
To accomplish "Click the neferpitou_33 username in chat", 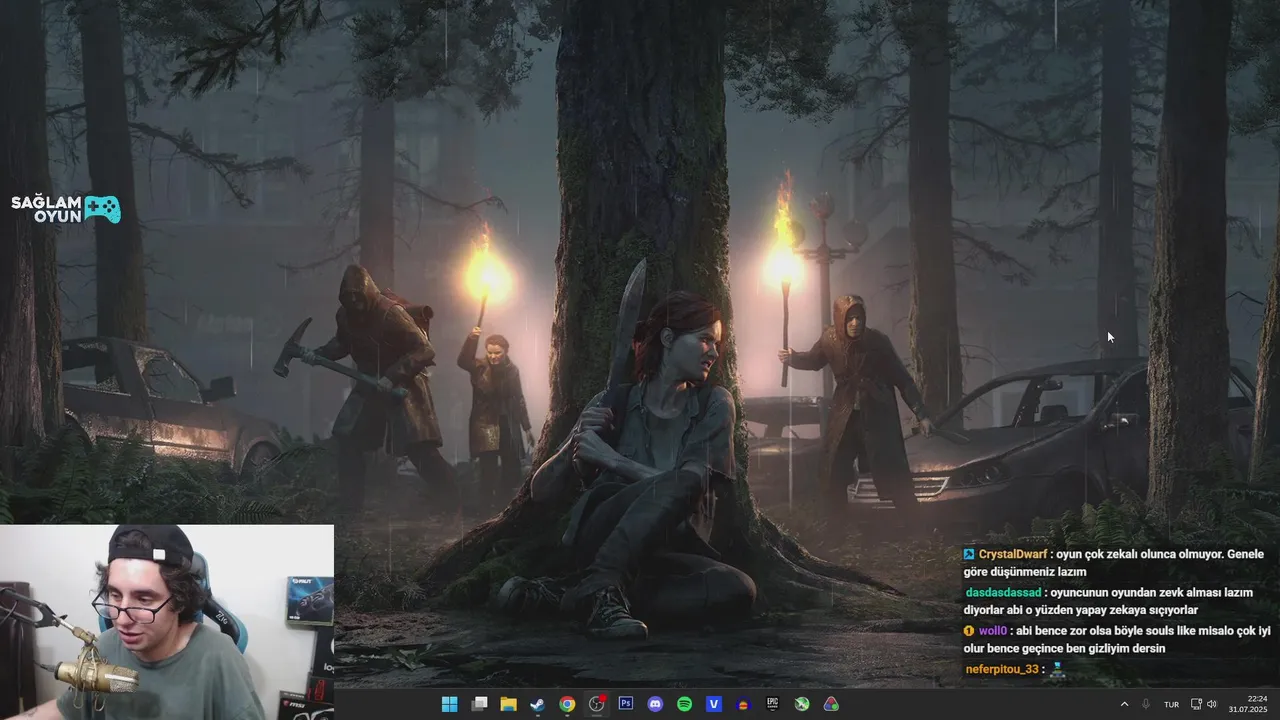I will pos(1002,668).
